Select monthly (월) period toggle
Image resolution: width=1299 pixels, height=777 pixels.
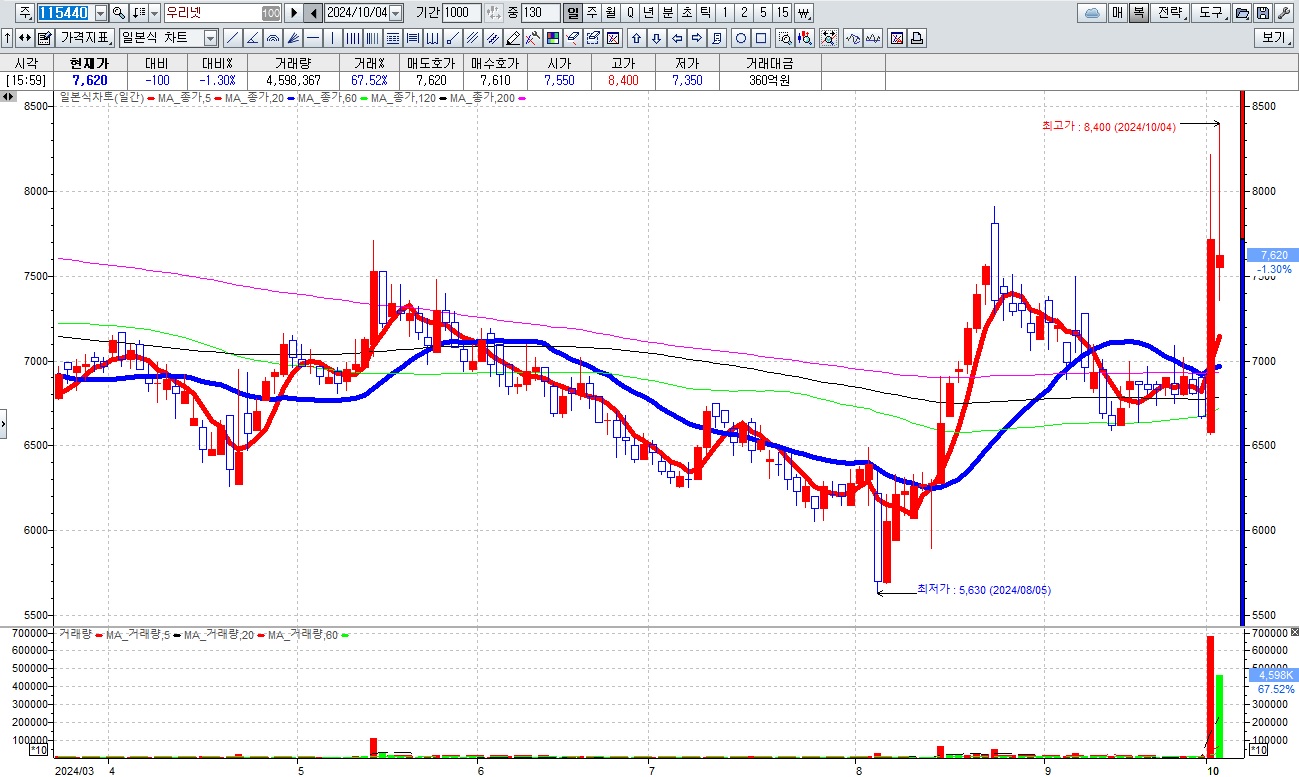click(x=610, y=13)
